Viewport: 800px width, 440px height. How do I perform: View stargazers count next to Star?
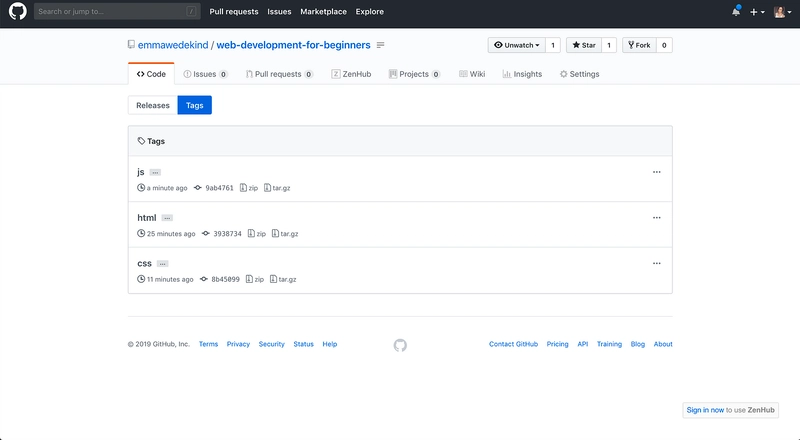click(x=609, y=45)
